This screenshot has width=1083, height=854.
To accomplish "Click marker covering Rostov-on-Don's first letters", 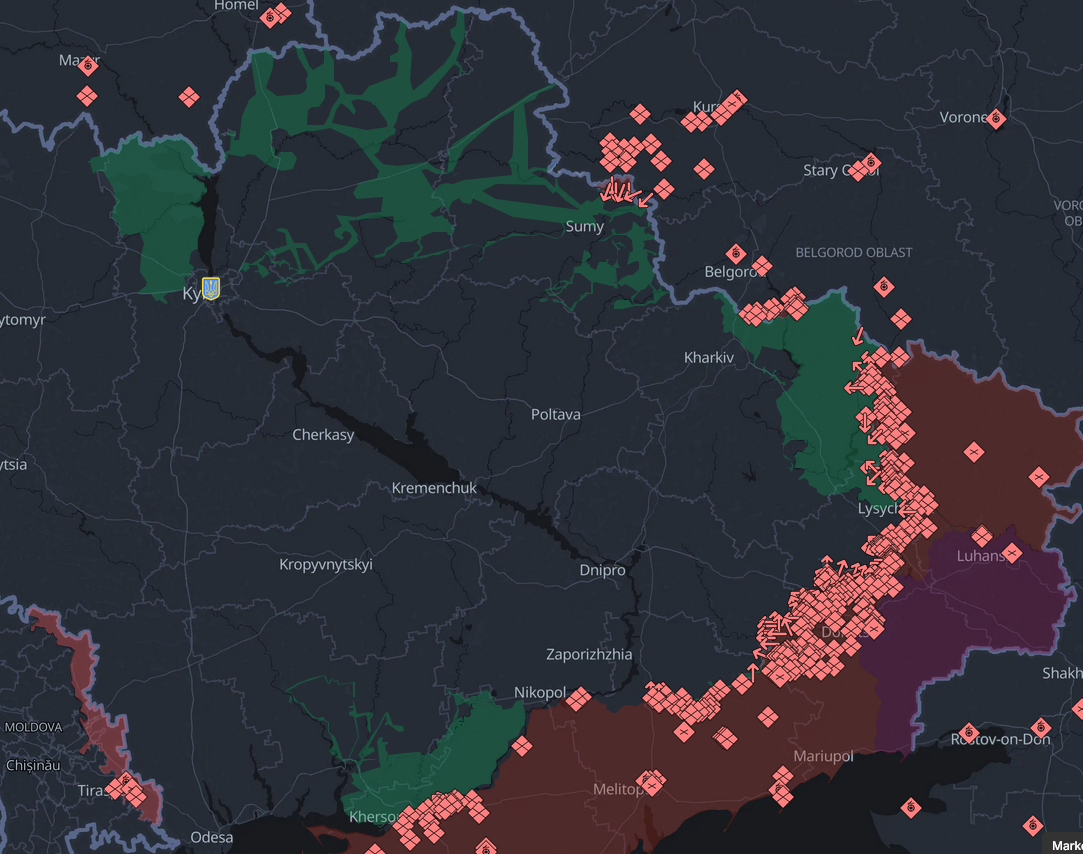I will coord(968,733).
